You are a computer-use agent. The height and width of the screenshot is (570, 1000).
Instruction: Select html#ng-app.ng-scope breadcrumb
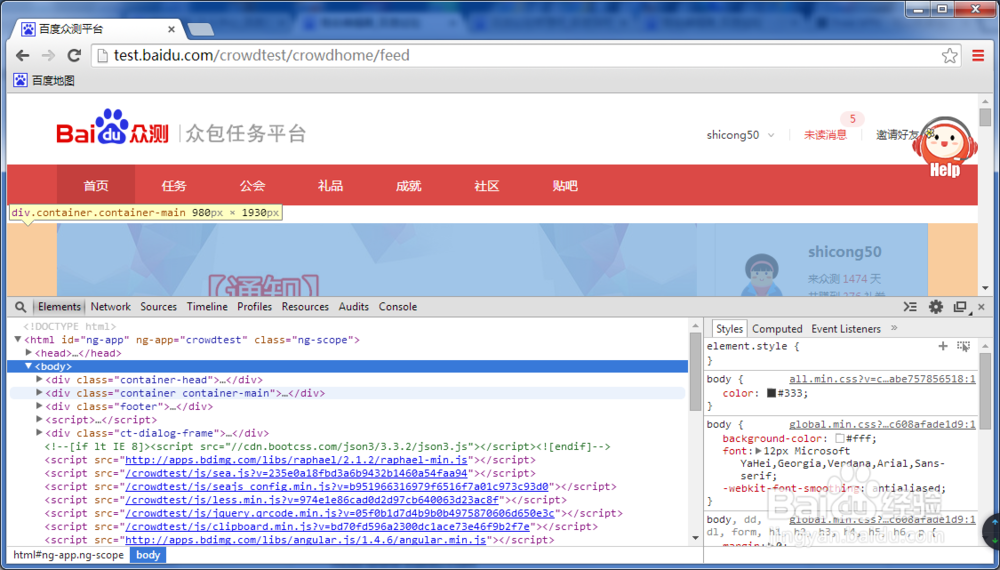(x=68, y=555)
